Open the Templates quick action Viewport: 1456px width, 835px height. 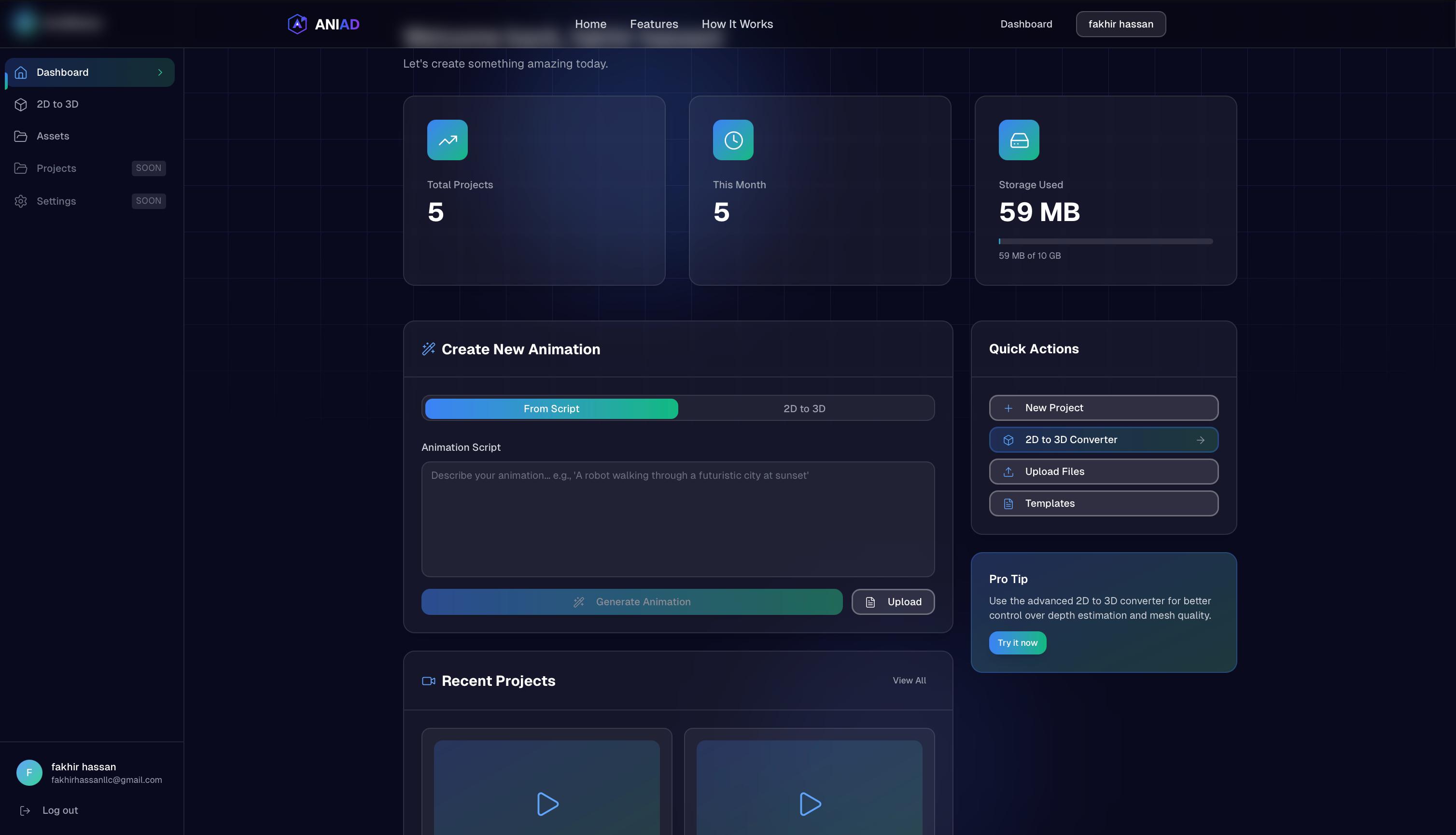coord(1103,503)
